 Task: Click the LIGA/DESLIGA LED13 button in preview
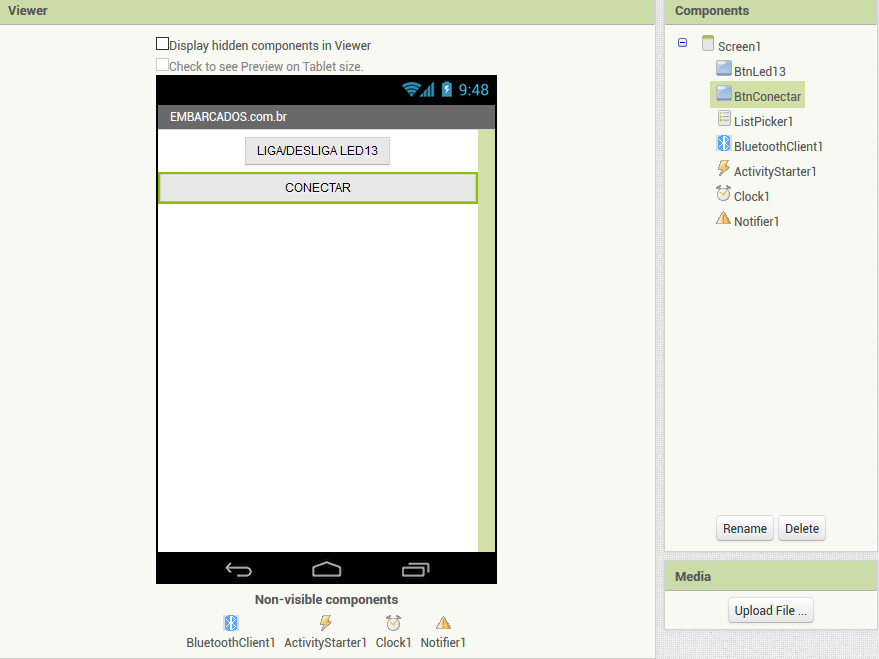point(317,151)
